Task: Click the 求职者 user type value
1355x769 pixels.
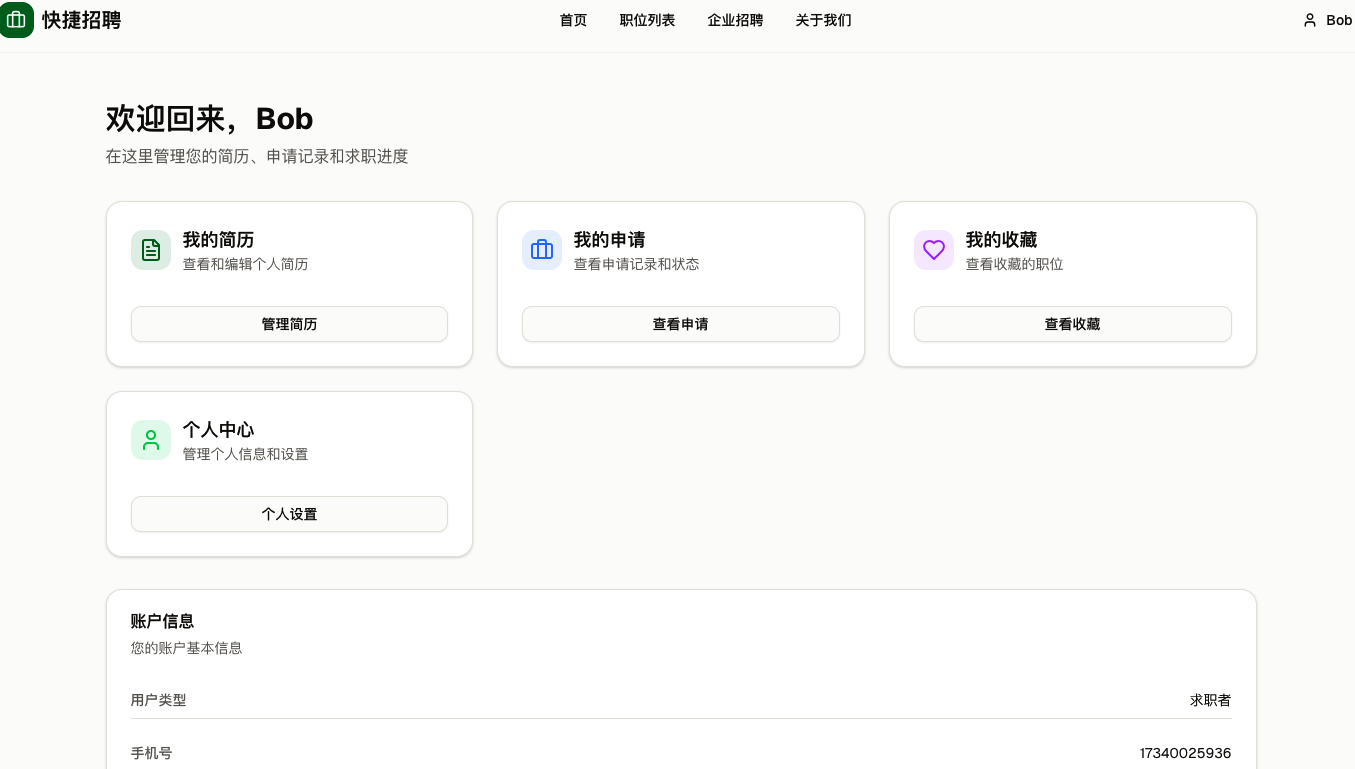Action: pos(1210,700)
